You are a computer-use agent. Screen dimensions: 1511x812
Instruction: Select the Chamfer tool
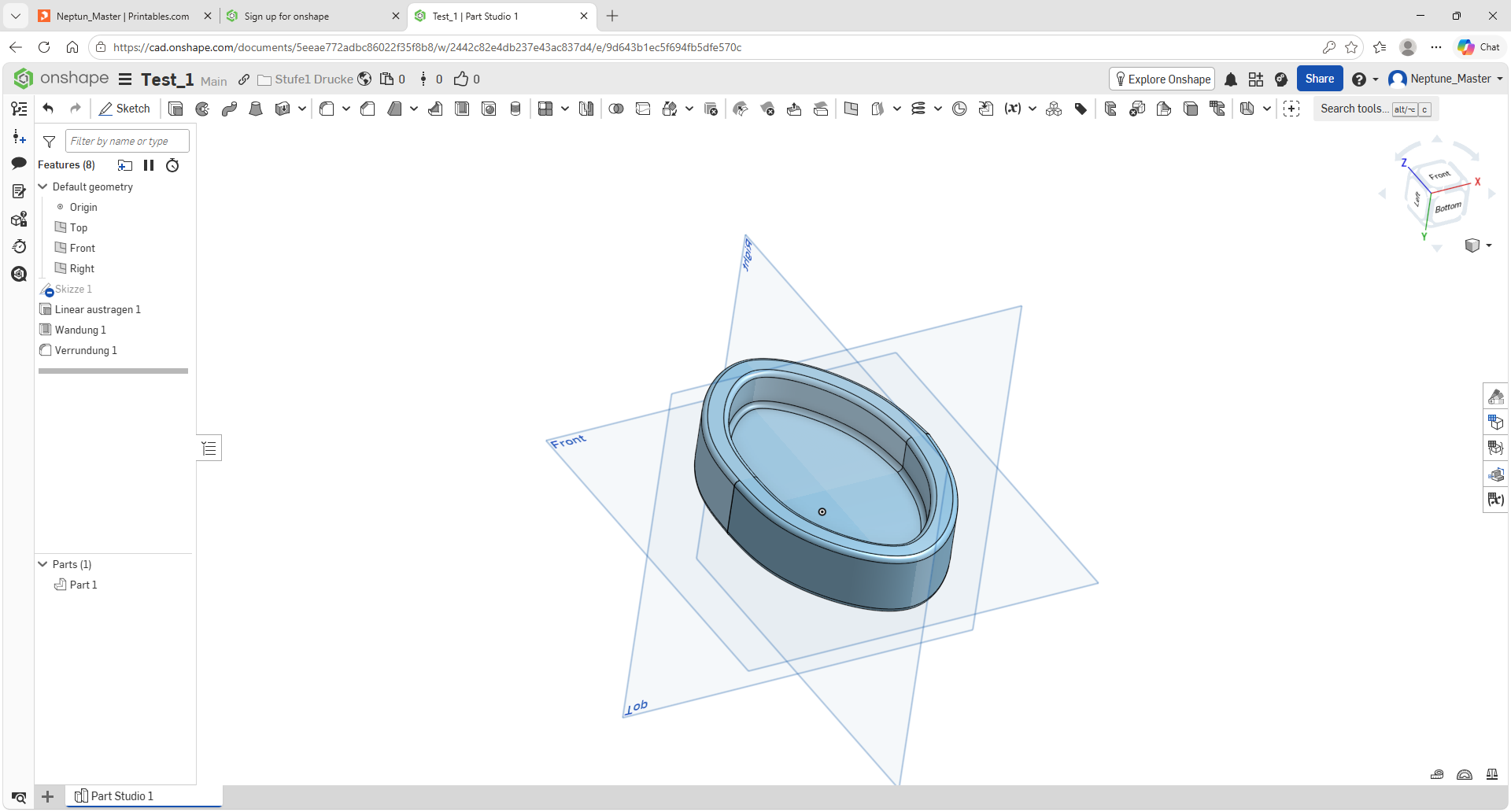pyautogui.click(x=368, y=109)
